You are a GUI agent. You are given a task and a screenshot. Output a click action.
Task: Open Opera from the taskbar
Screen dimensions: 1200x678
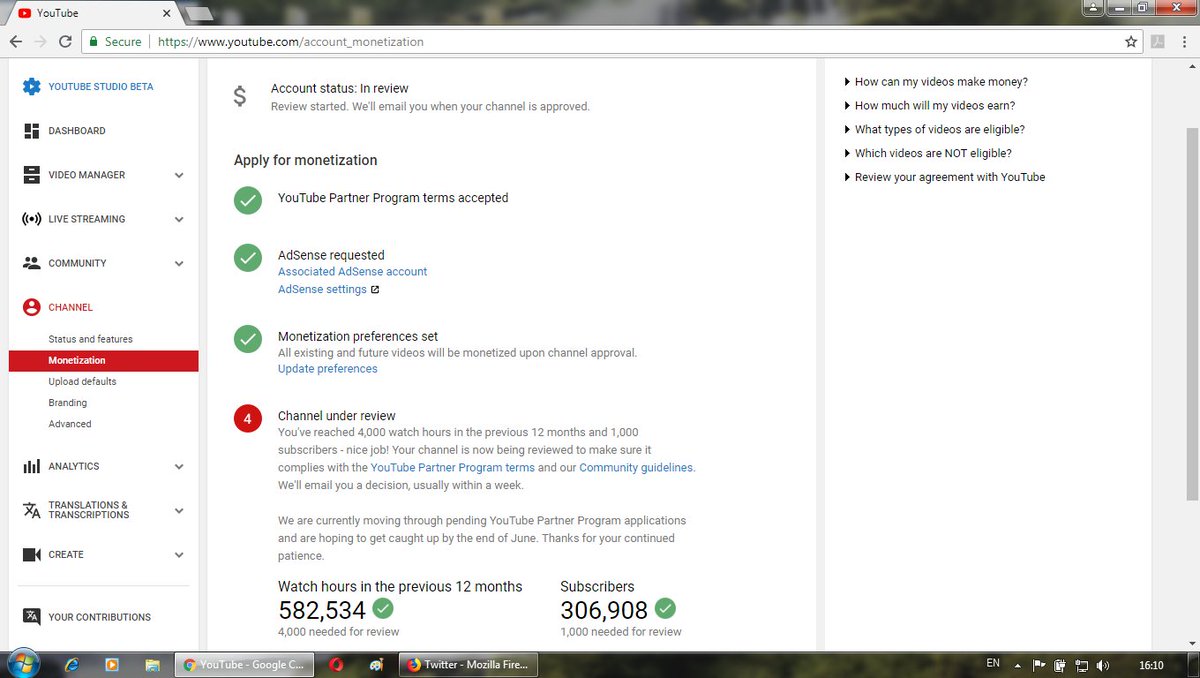337,665
